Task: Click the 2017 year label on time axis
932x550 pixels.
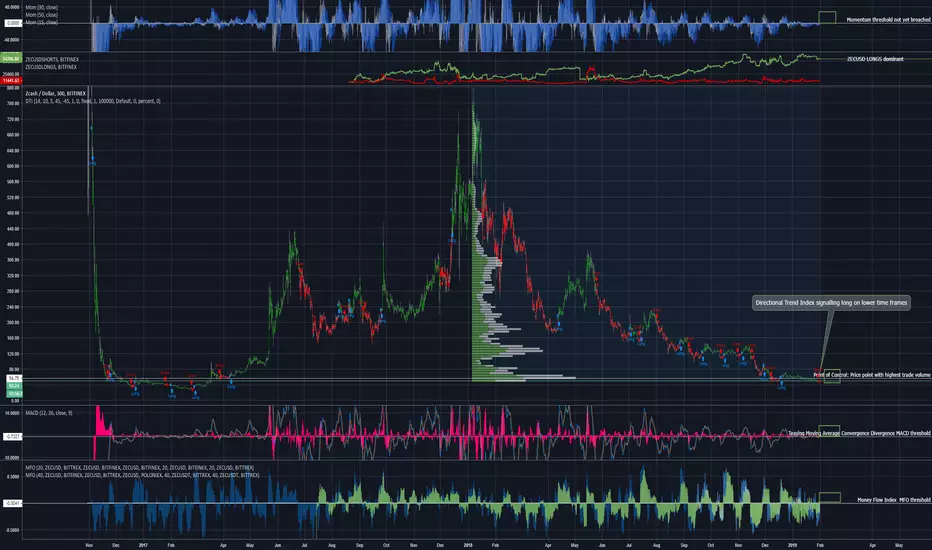Action: point(143,545)
